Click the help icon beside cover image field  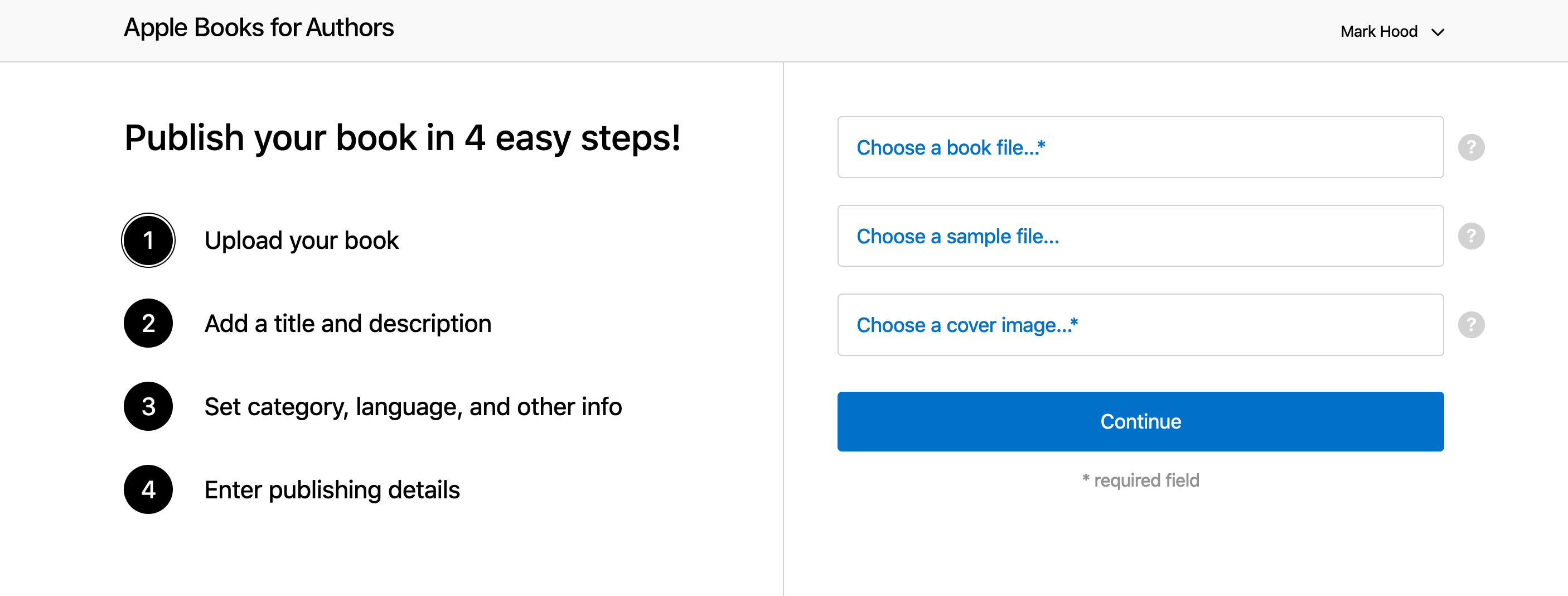coord(1472,325)
